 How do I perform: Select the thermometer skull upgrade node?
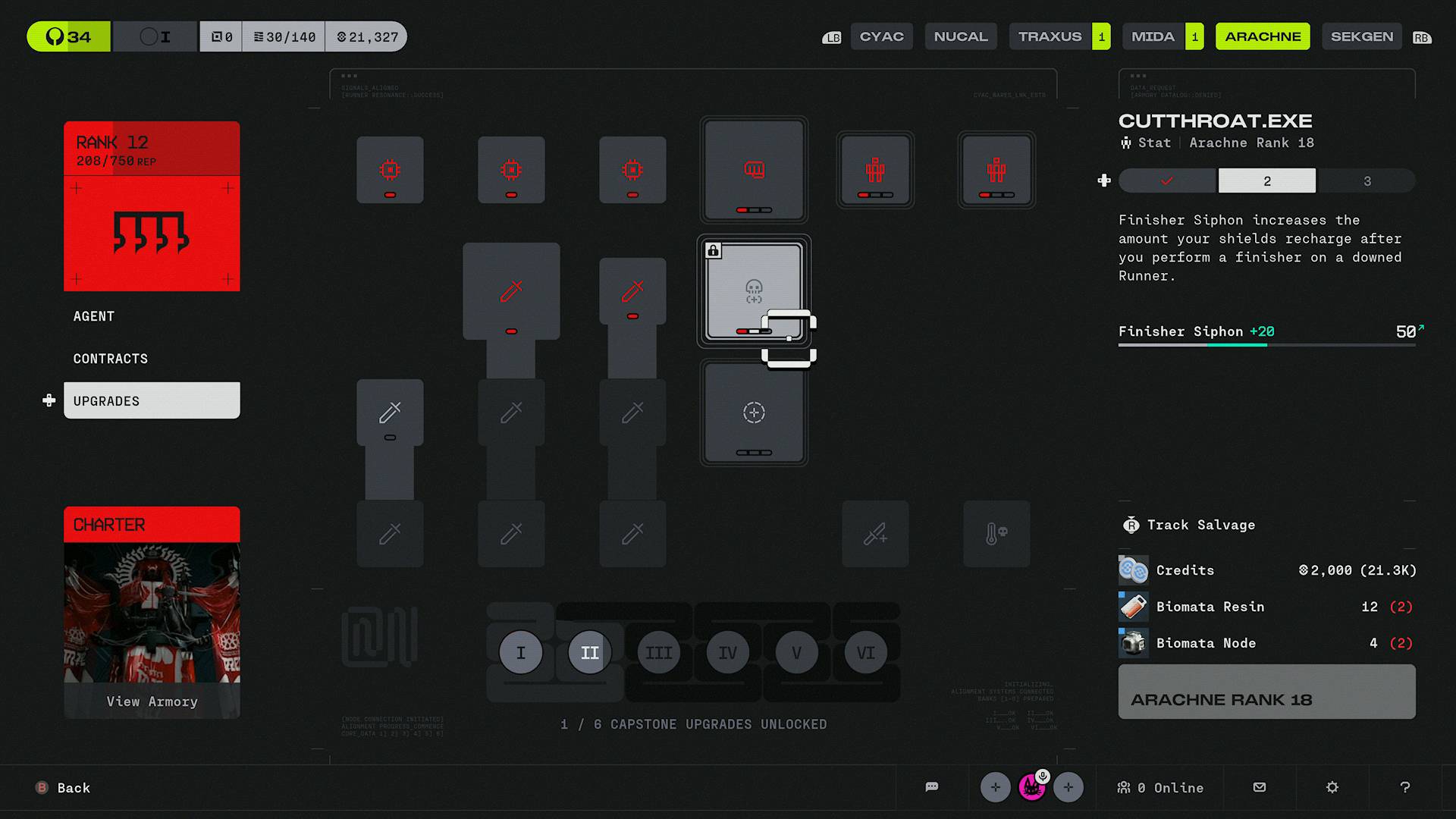point(996,533)
